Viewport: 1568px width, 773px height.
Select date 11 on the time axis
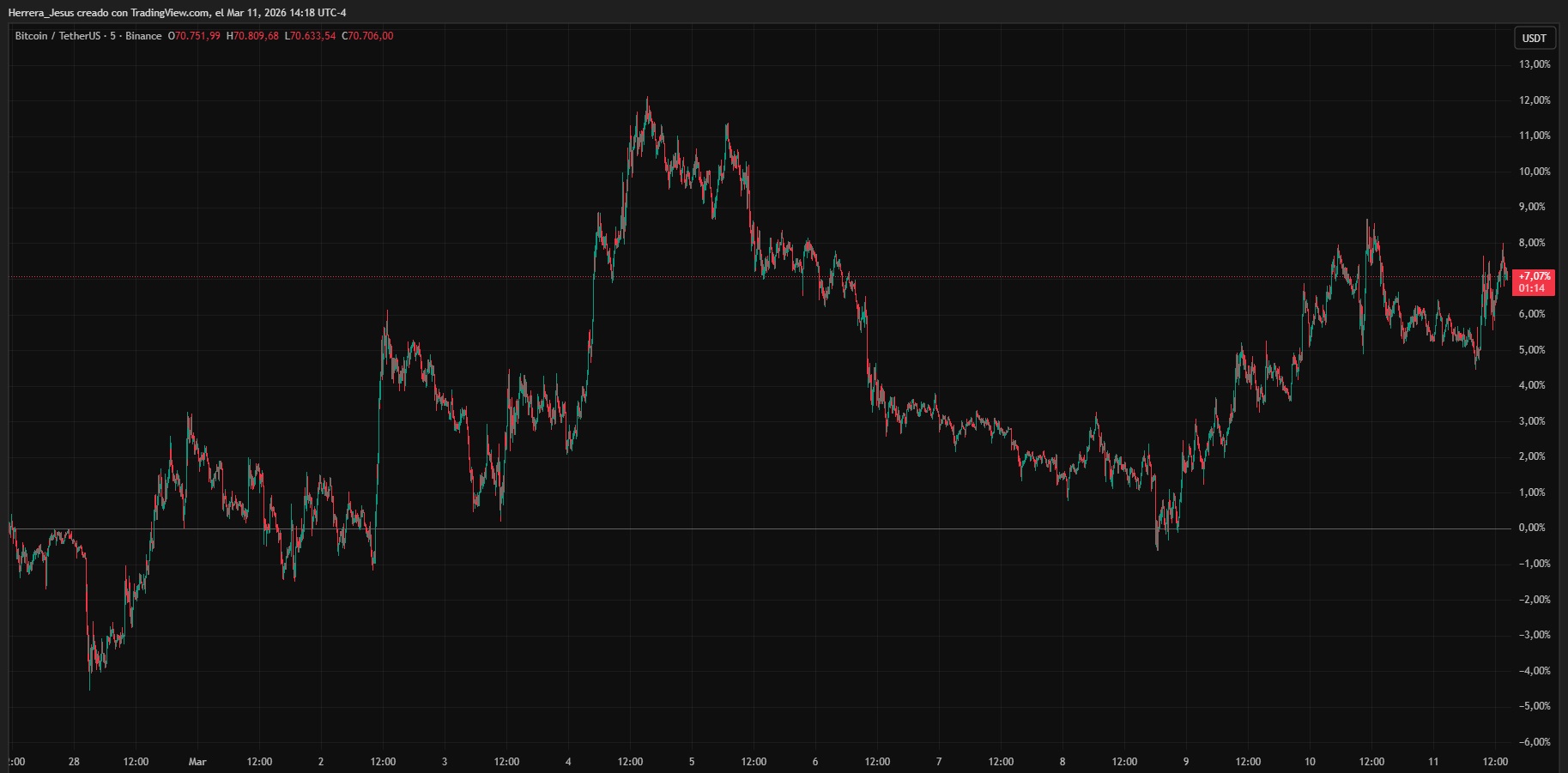point(1433,761)
